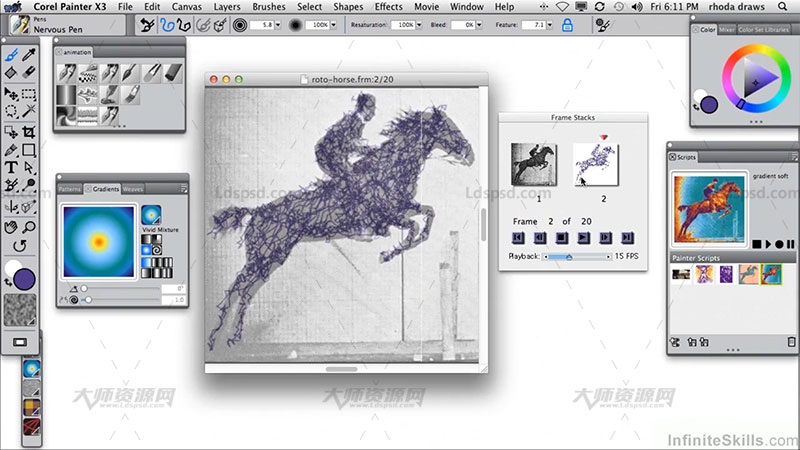This screenshot has height=450, width=800.
Task: Step back one frame in Frame Stacks
Action: pyautogui.click(x=540, y=238)
